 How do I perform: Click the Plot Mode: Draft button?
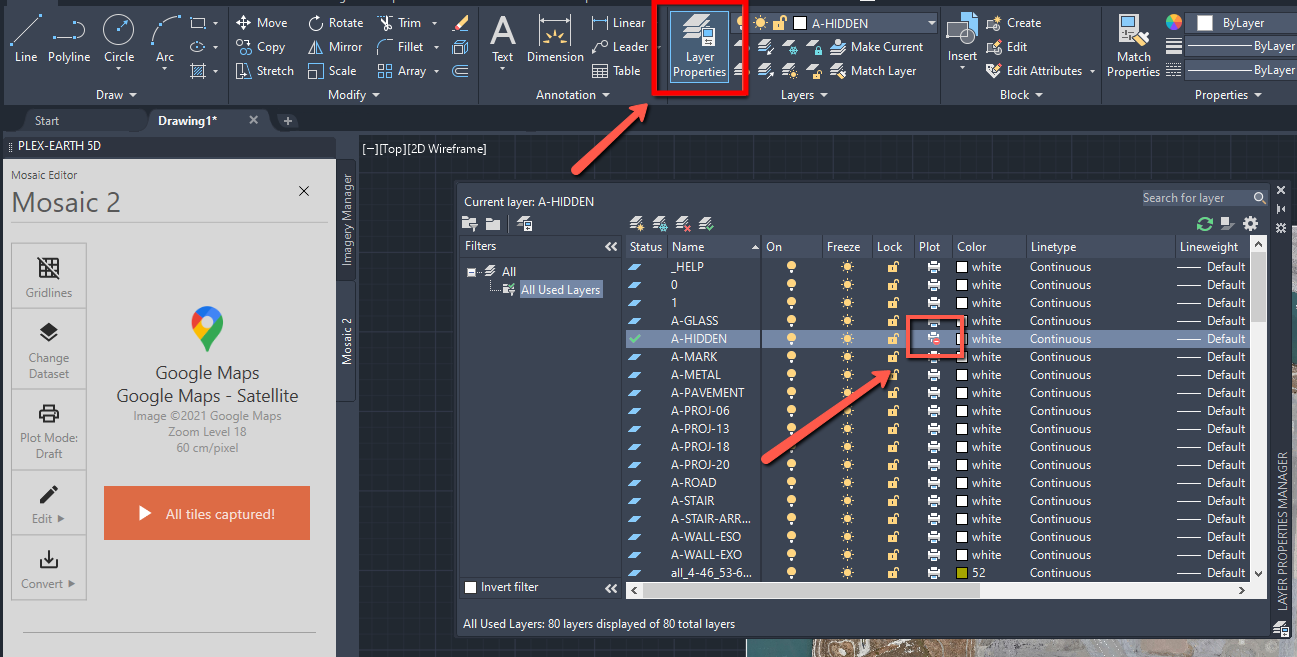pos(49,430)
